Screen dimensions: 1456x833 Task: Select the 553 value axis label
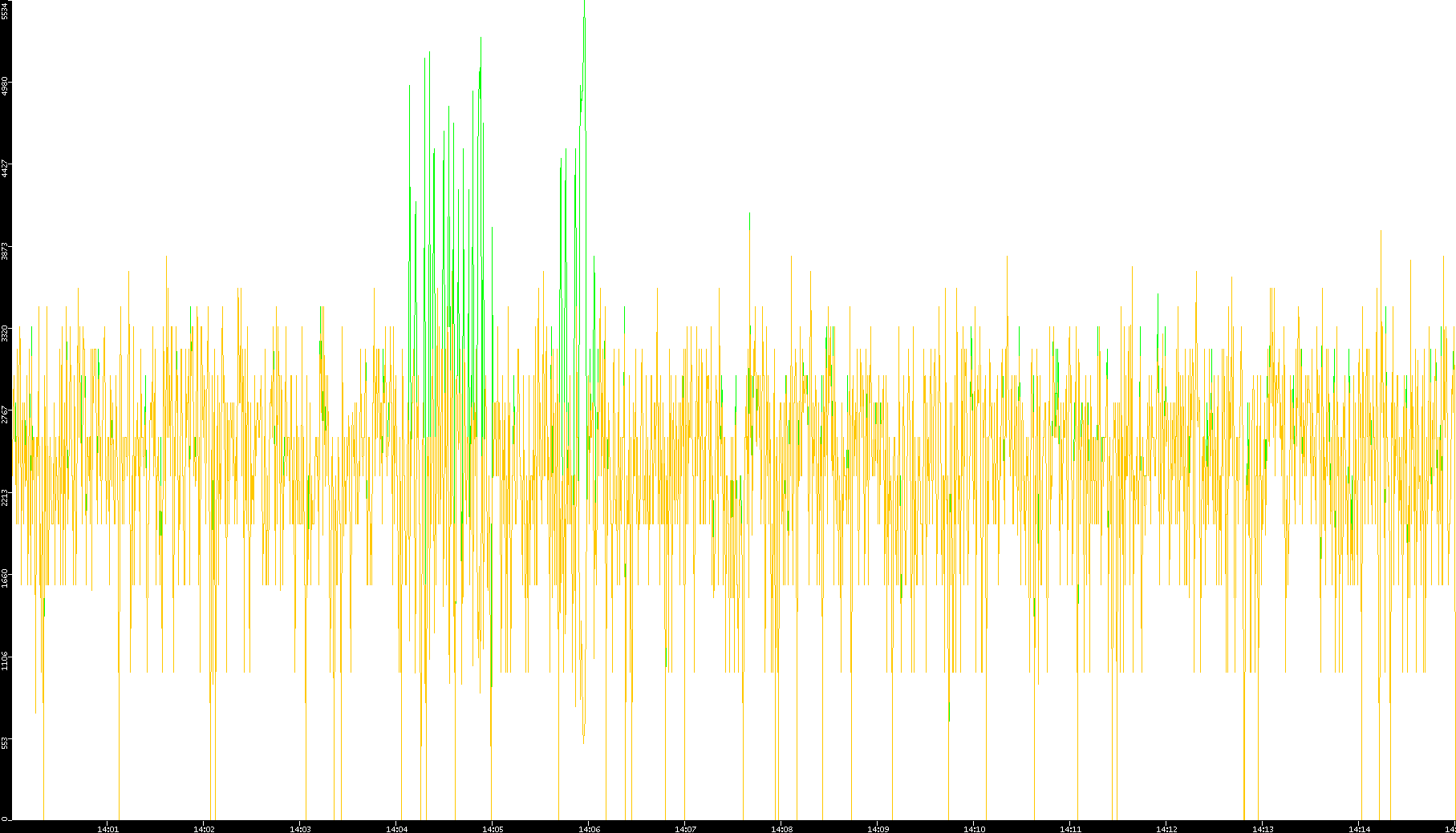[x=5, y=742]
